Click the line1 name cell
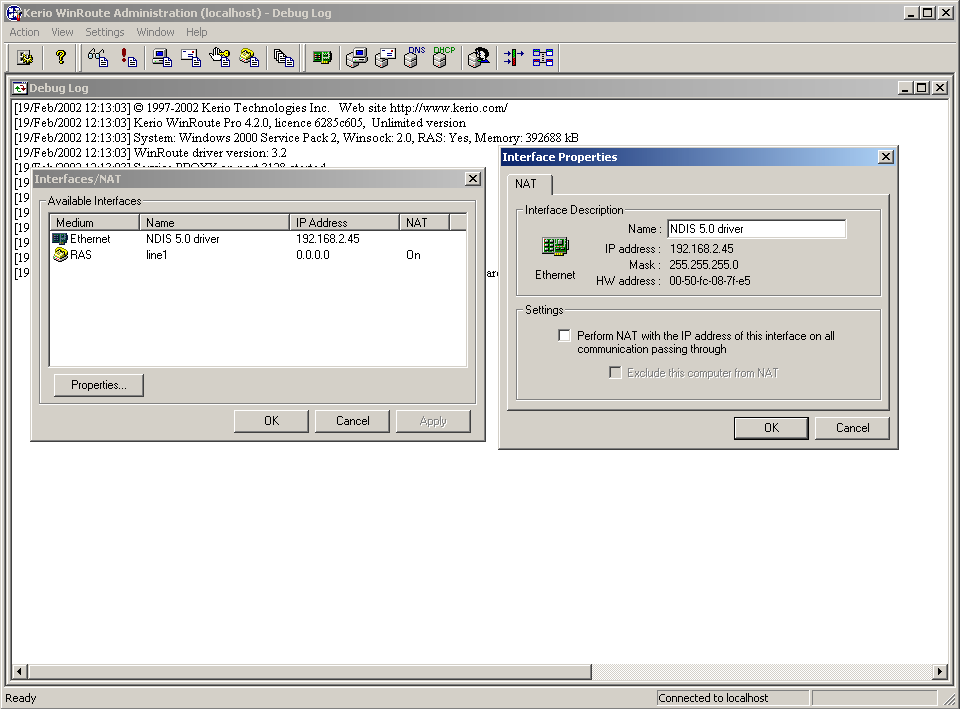Image resolution: width=960 pixels, height=709 pixels. click(x=156, y=255)
